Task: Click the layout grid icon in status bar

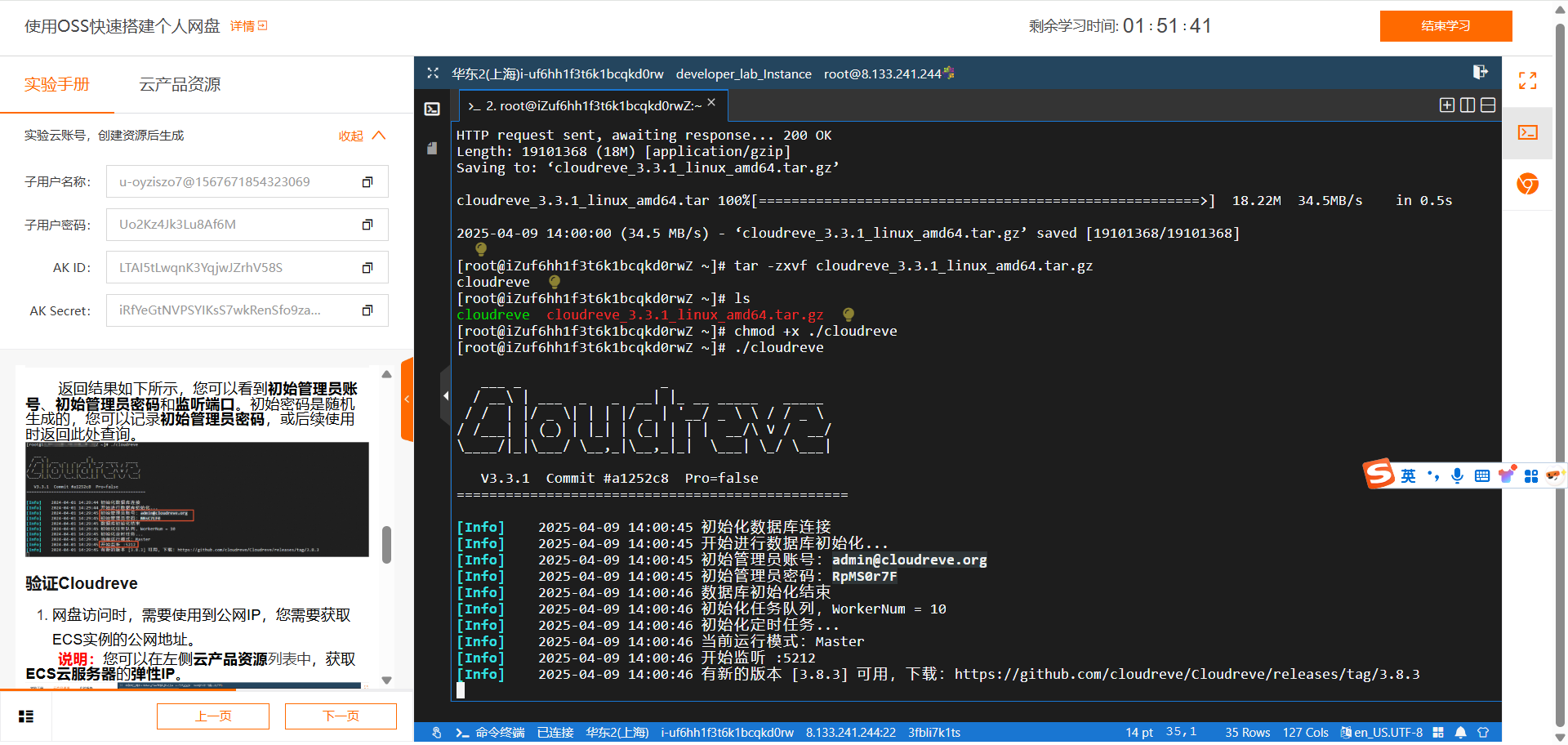Action: 1438,733
